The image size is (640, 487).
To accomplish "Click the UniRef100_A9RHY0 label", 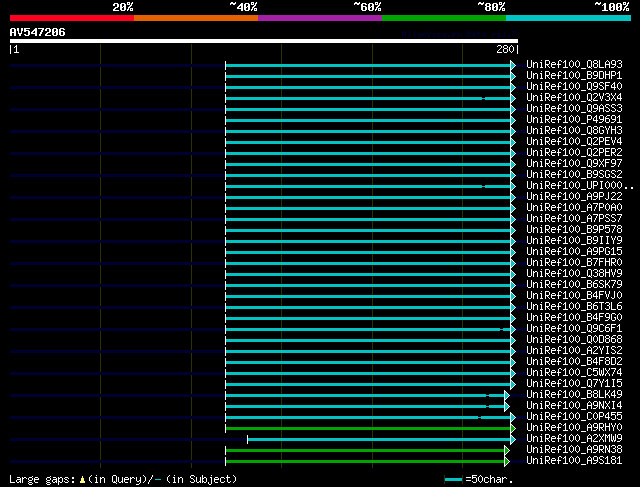I will tap(574, 428).
